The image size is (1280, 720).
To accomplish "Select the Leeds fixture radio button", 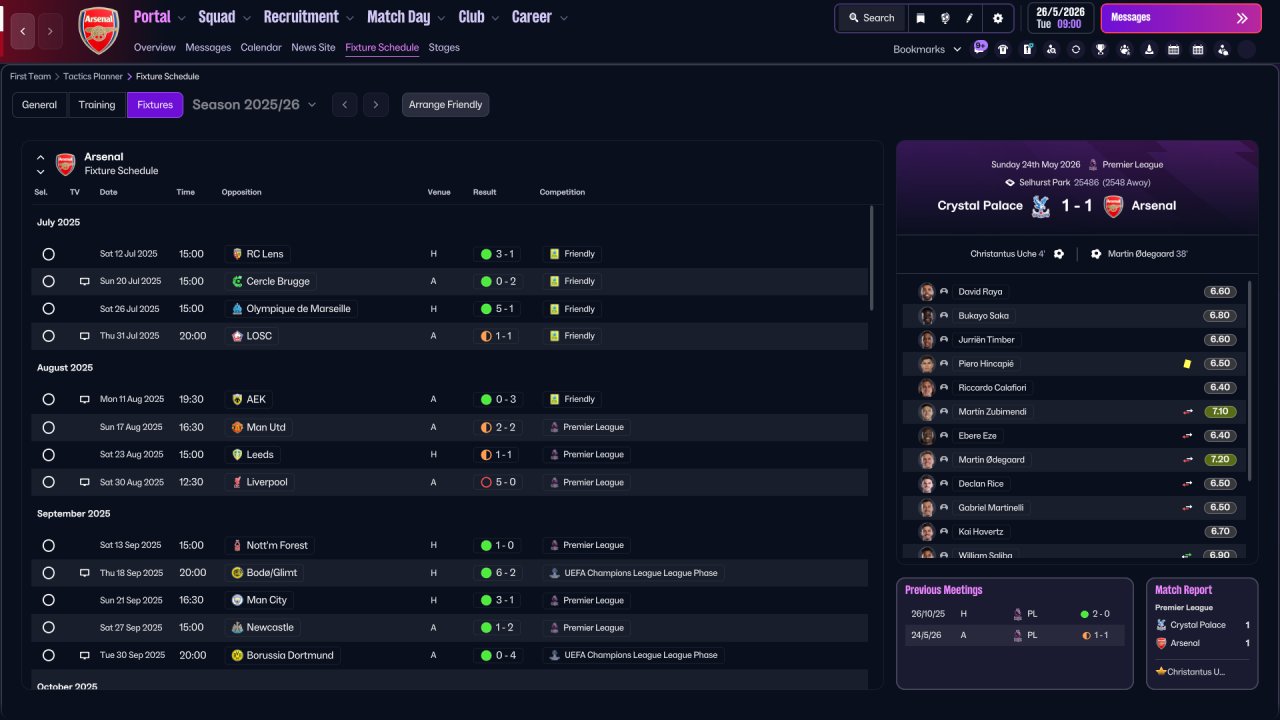I will 48,454.
